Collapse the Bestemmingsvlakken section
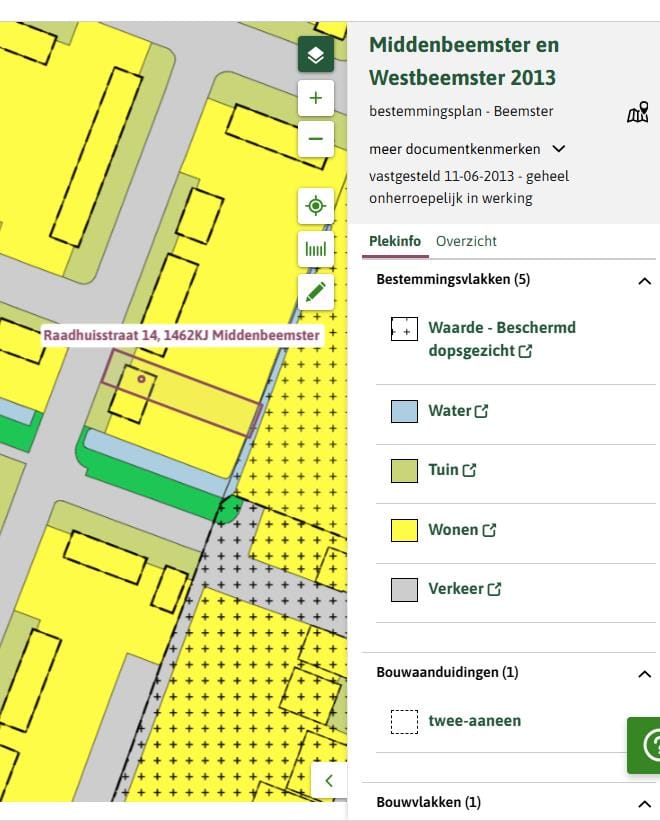The width and height of the screenshot is (660, 821). (644, 280)
